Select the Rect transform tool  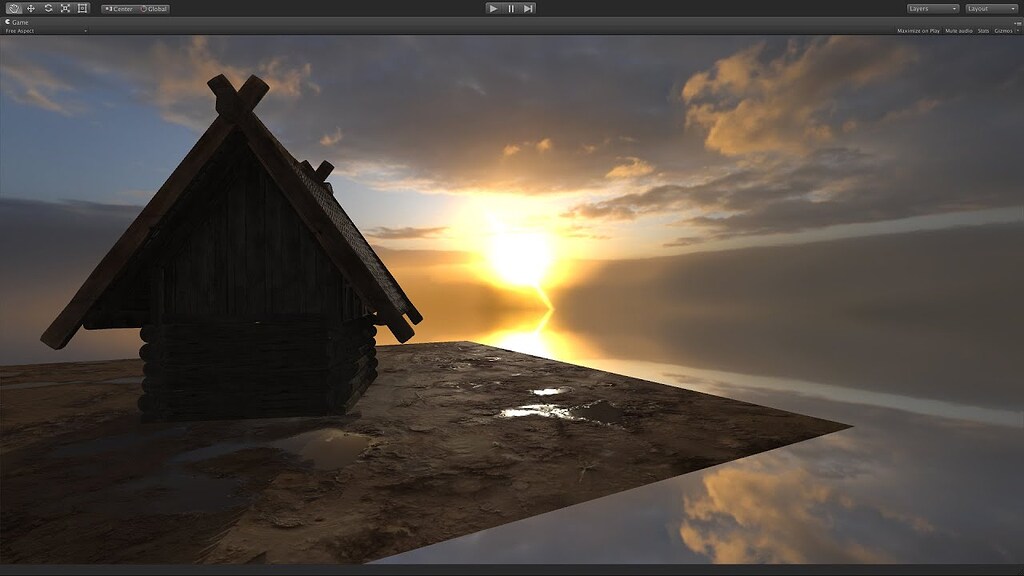tap(82, 8)
